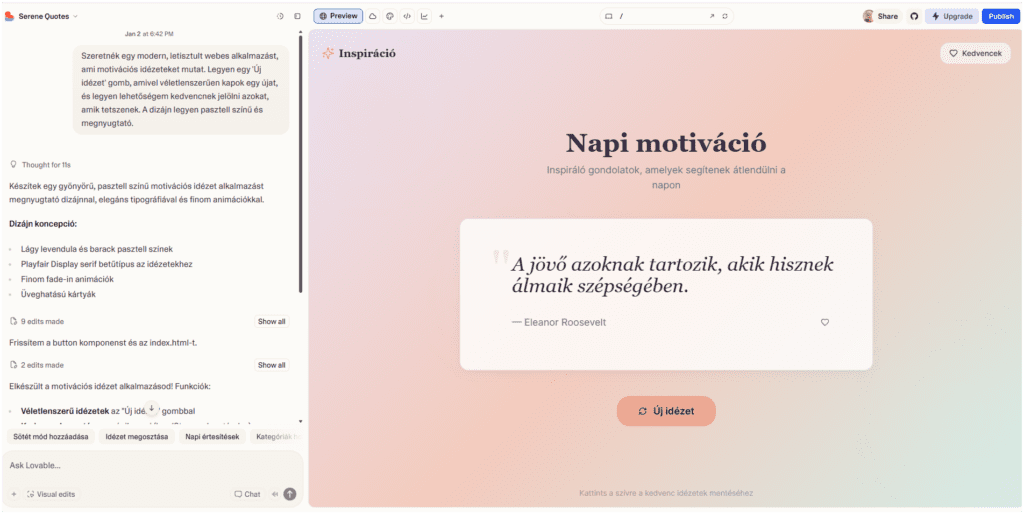The width and height of the screenshot is (1024, 514).
Task: Open the Serene Quotes project dropdown
Action: (47, 16)
